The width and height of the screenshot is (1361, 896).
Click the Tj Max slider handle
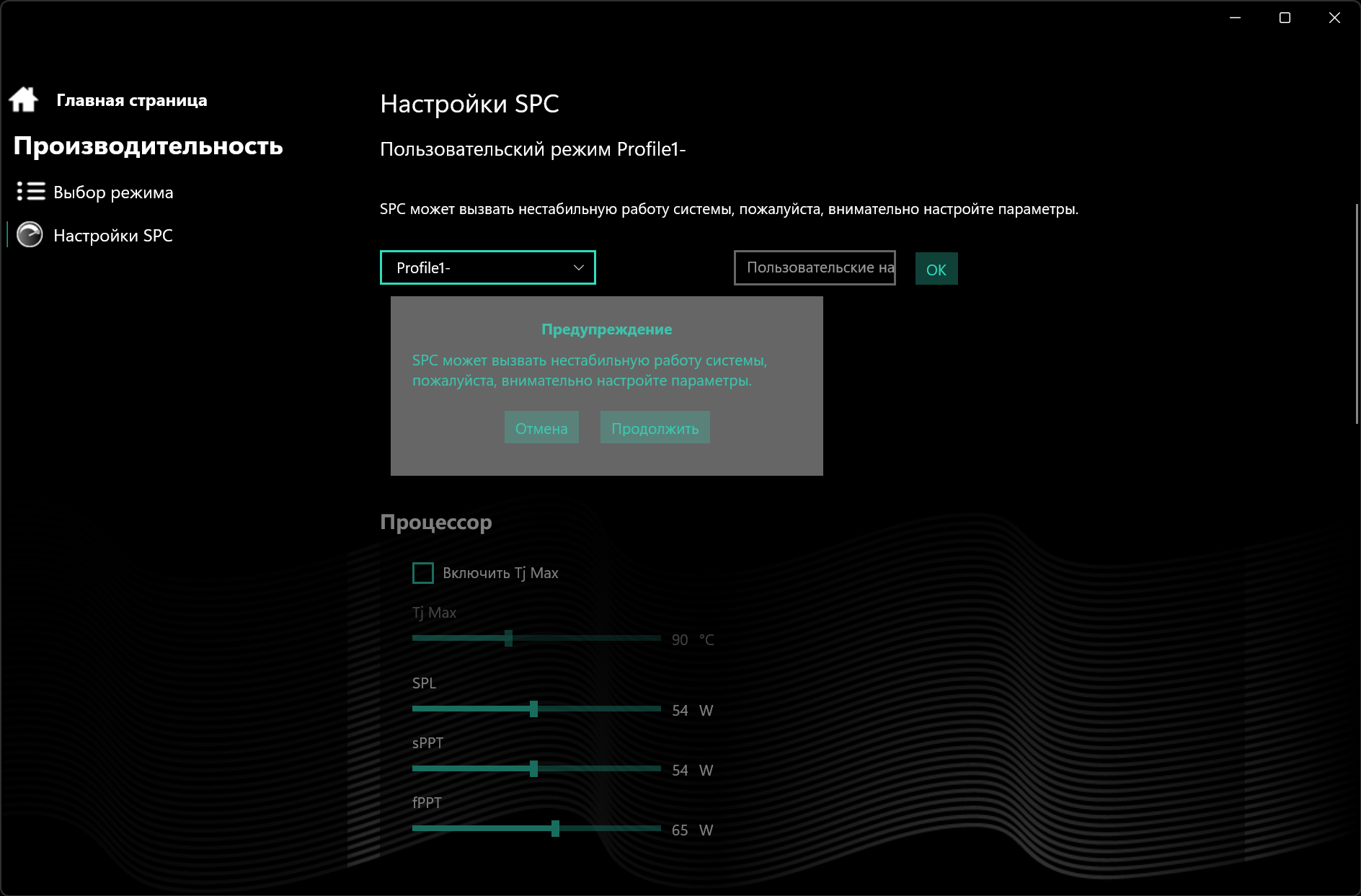pyautogui.click(x=508, y=638)
